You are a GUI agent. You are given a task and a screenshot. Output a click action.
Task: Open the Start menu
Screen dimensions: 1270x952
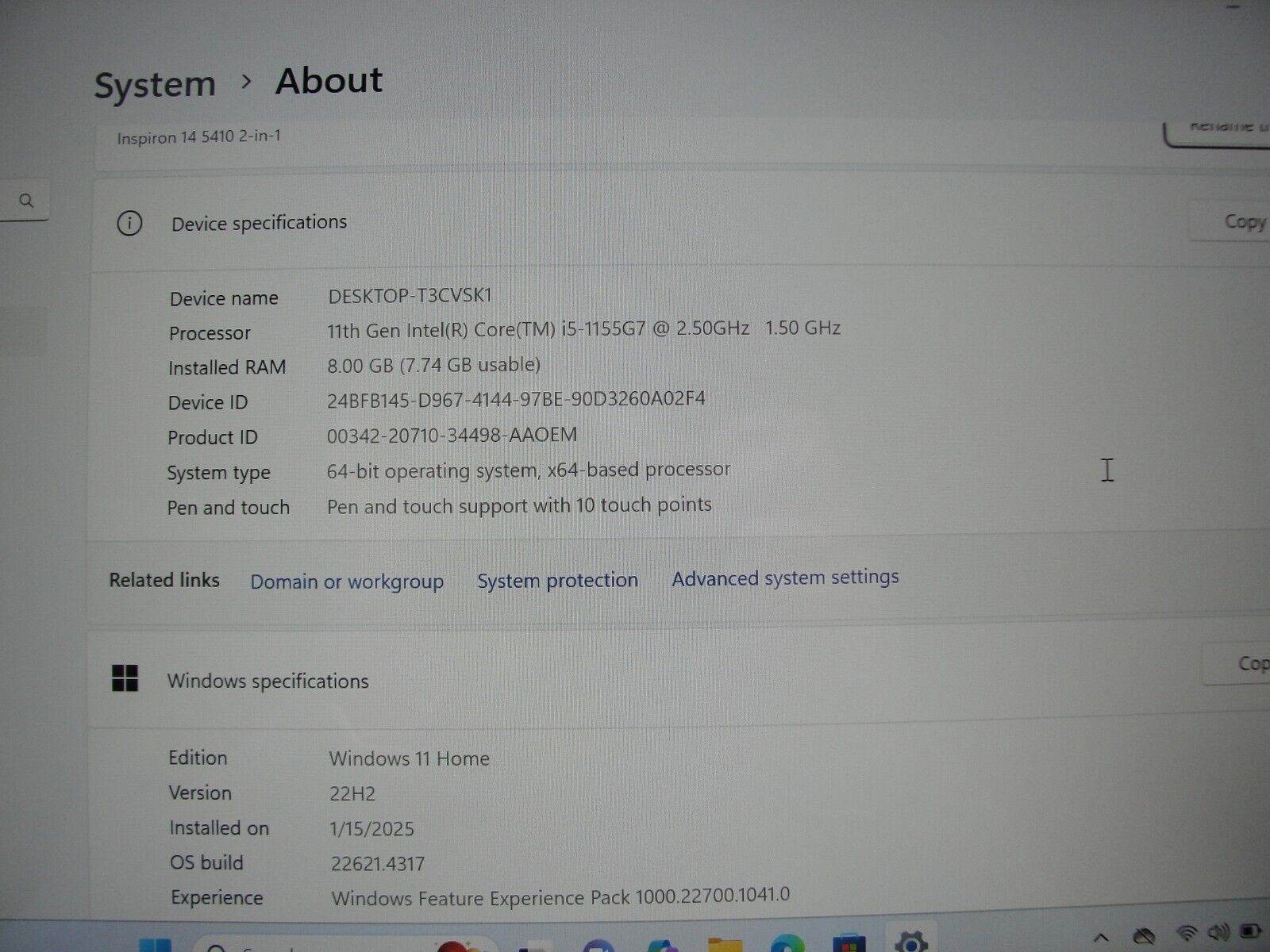155,944
